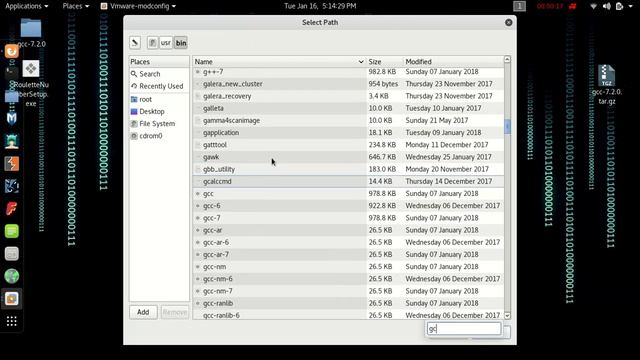Click the file list scrollbar thumb
The image size is (640, 360).
click(x=507, y=126)
